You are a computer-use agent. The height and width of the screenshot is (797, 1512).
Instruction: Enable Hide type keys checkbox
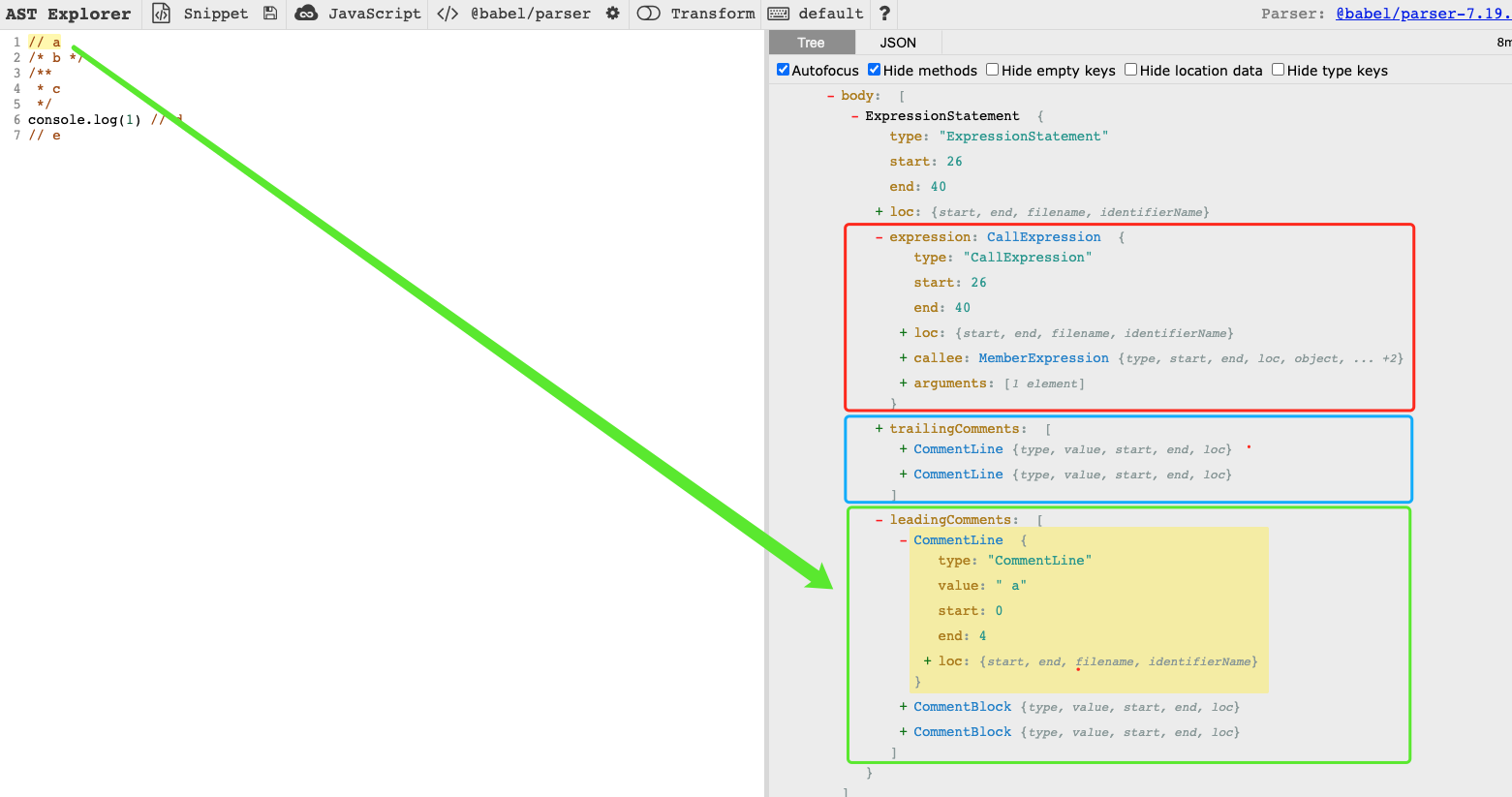click(x=1279, y=70)
